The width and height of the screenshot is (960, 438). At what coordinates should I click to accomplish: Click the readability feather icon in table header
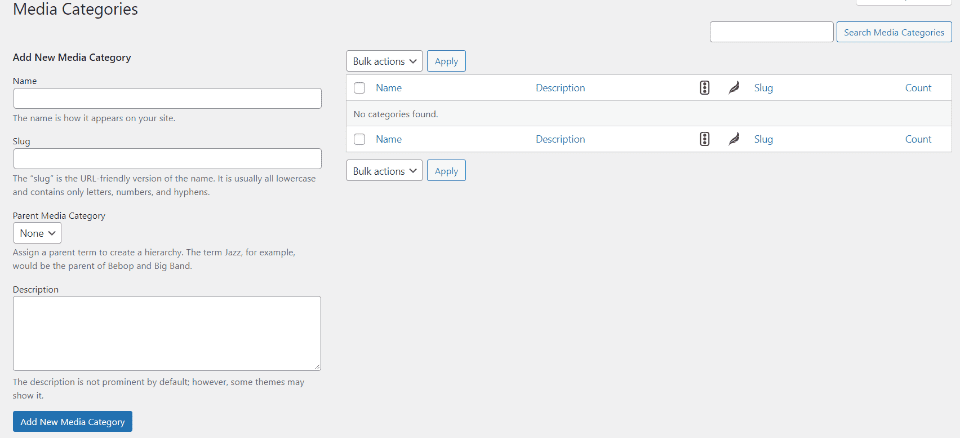(x=733, y=88)
